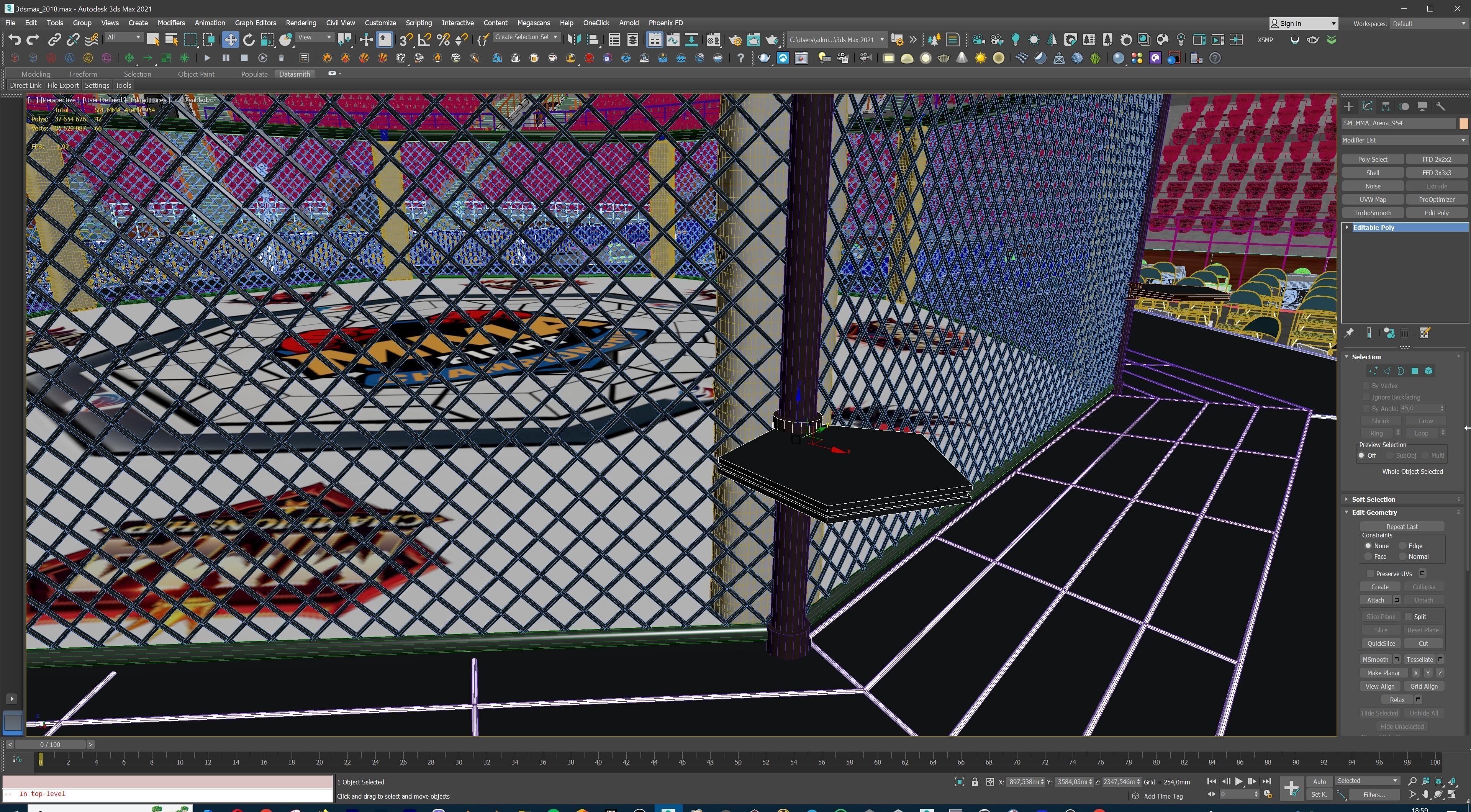Image resolution: width=1471 pixels, height=812 pixels.
Task: Click Play Animation button
Action: pyautogui.click(x=1238, y=781)
